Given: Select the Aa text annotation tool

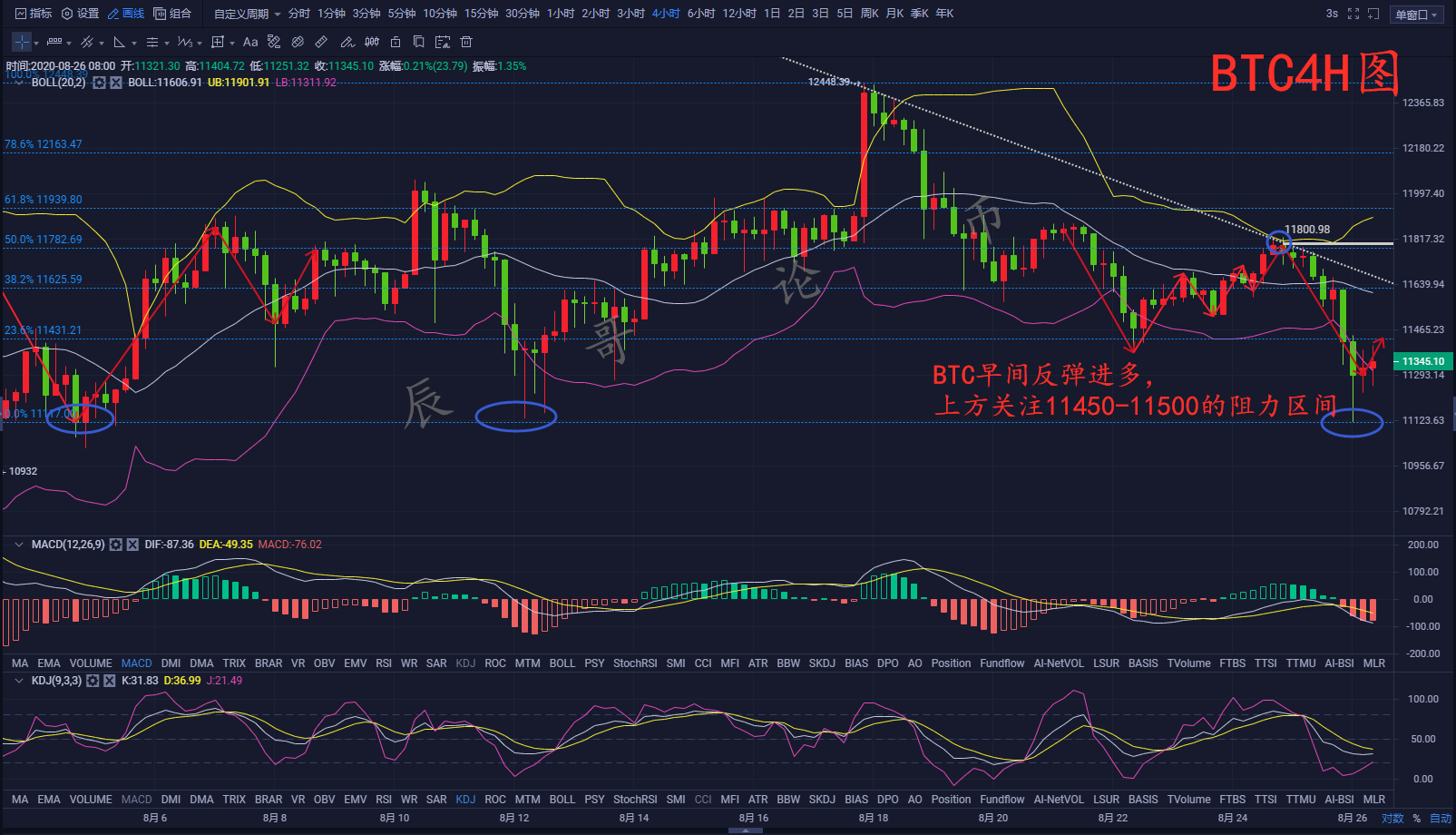Looking at the screenshot, I should point(250,42).
